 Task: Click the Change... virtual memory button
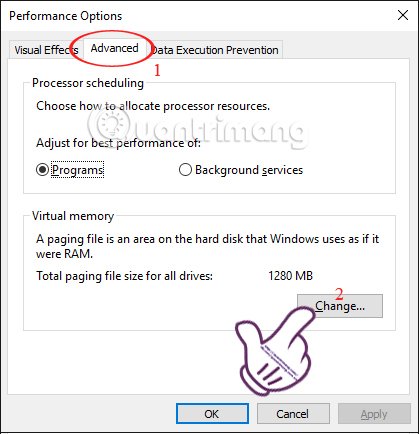coord(340,306)
